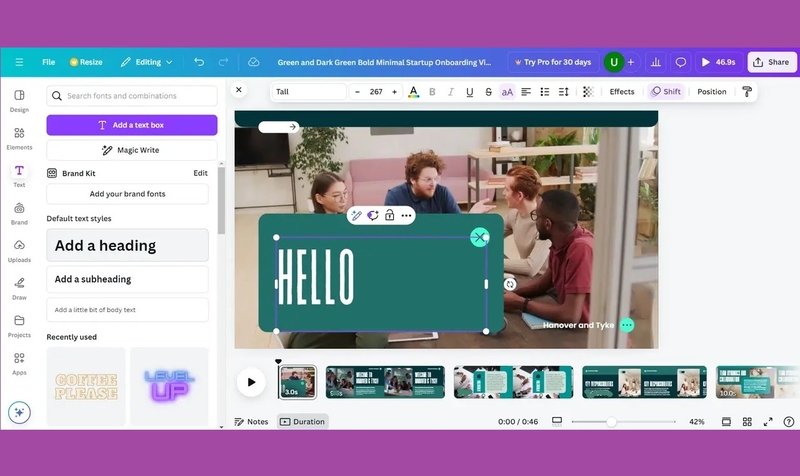This screenshot has height=476, width=800.
Task: Insert Add a heading text style
Action: [128, 245]
